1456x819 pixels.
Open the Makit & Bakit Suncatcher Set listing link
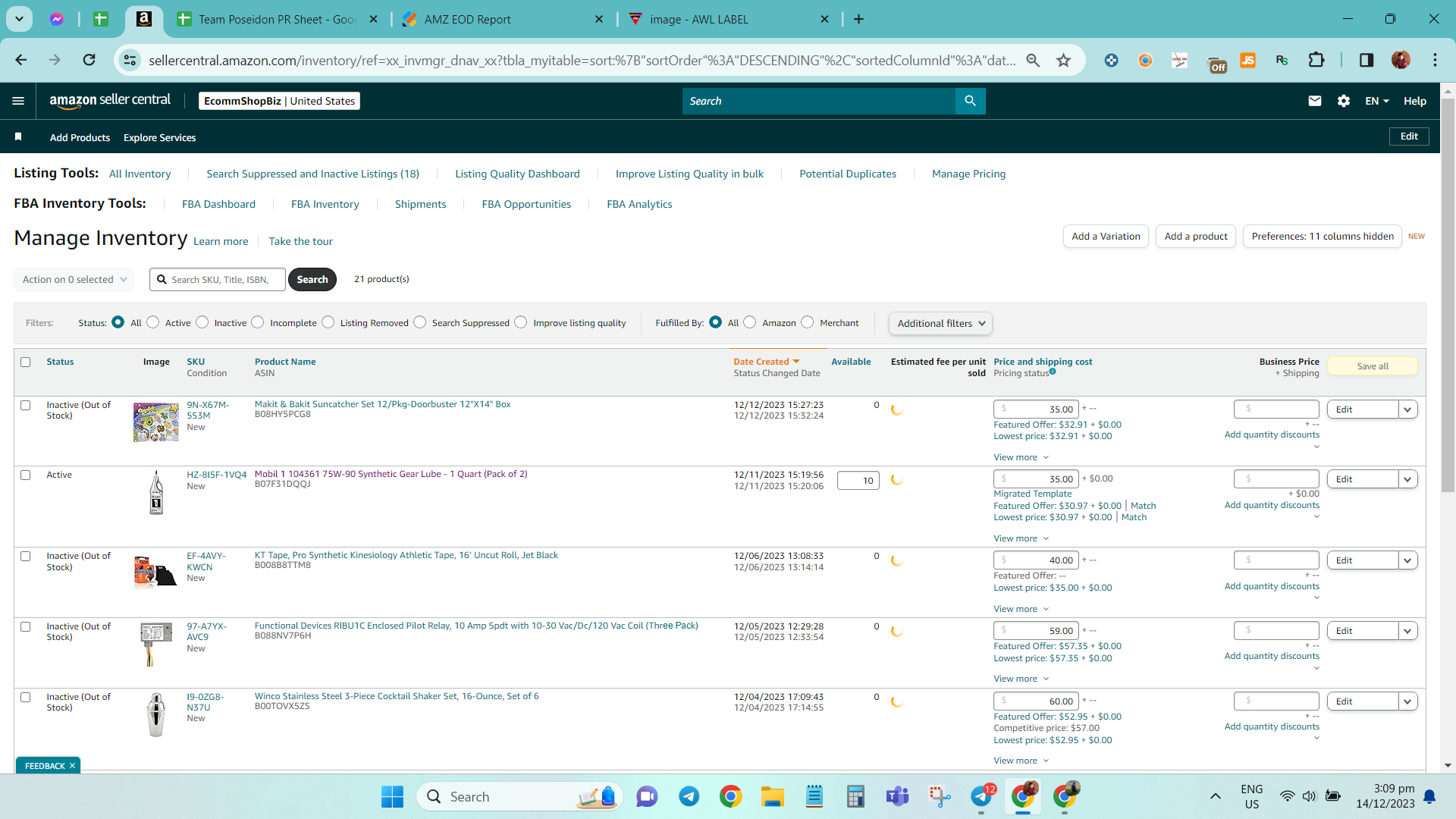pos(382,404)
